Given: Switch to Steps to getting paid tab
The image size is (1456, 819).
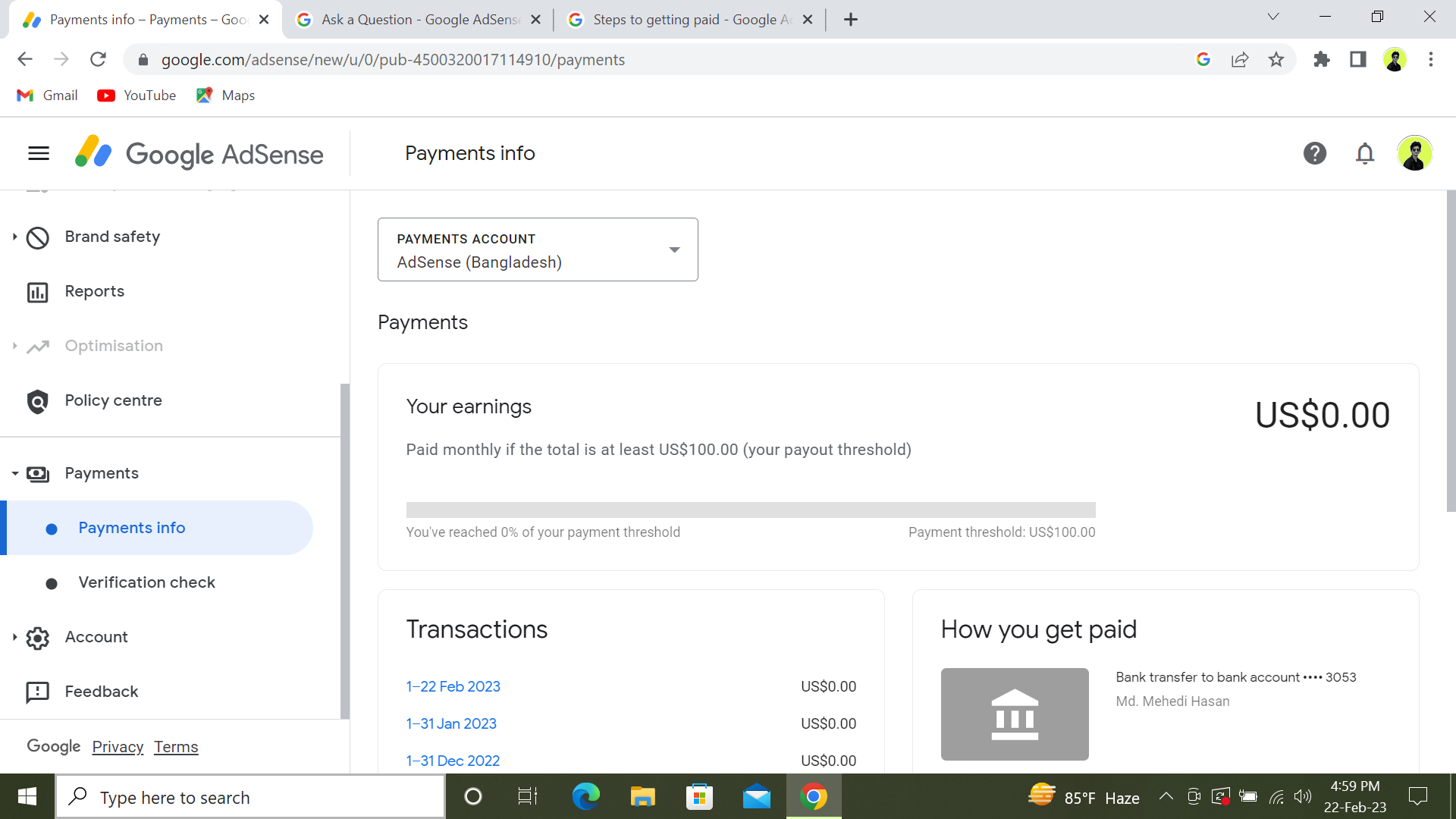Looking at the screenshot, I should (x=690, y=20).
